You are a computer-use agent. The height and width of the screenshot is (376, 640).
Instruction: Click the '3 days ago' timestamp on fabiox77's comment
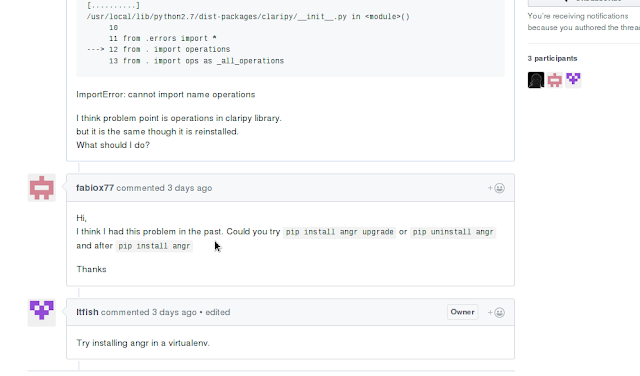point(189,188)
